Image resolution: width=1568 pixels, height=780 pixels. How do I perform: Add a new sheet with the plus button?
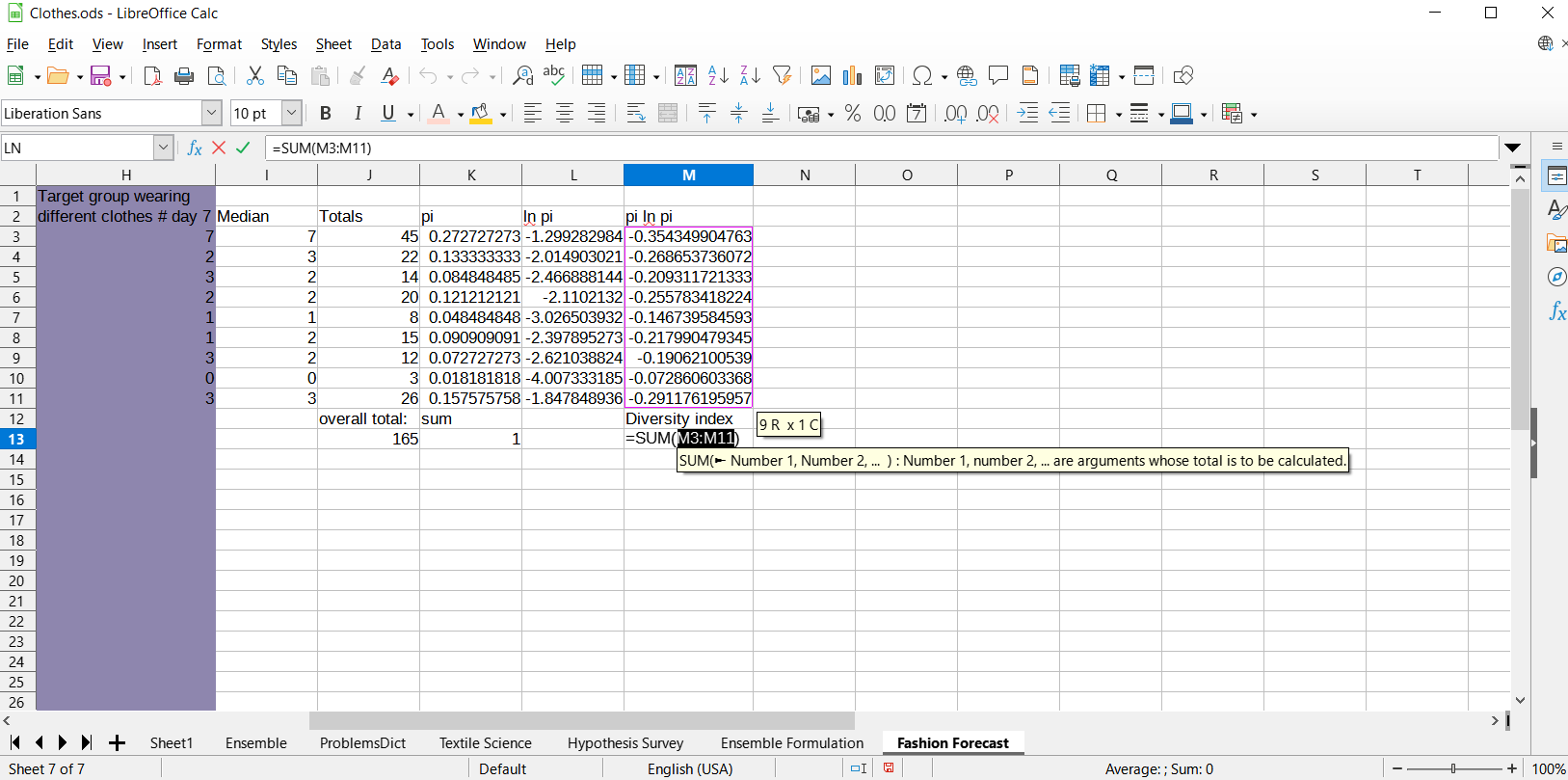tap(117, 743)
